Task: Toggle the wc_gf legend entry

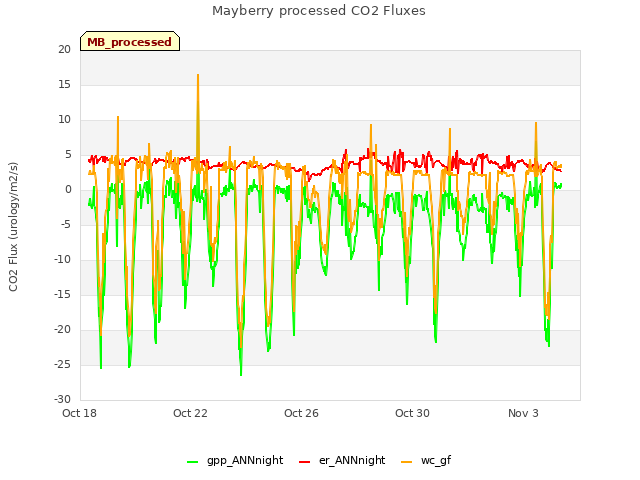Action: click(x=426, y=460)
